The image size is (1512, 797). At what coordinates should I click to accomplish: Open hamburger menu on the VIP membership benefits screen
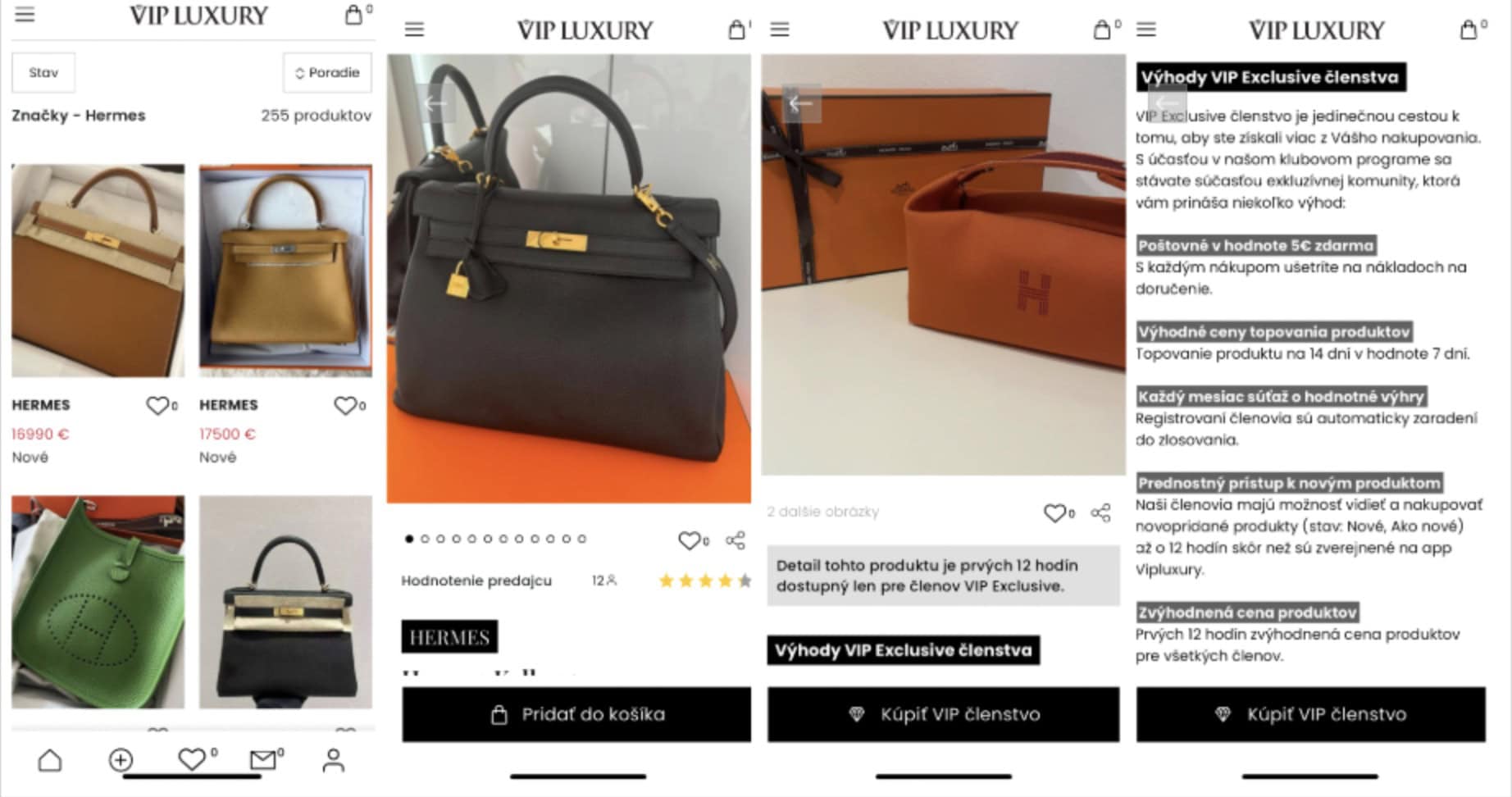pos(1146,30)
